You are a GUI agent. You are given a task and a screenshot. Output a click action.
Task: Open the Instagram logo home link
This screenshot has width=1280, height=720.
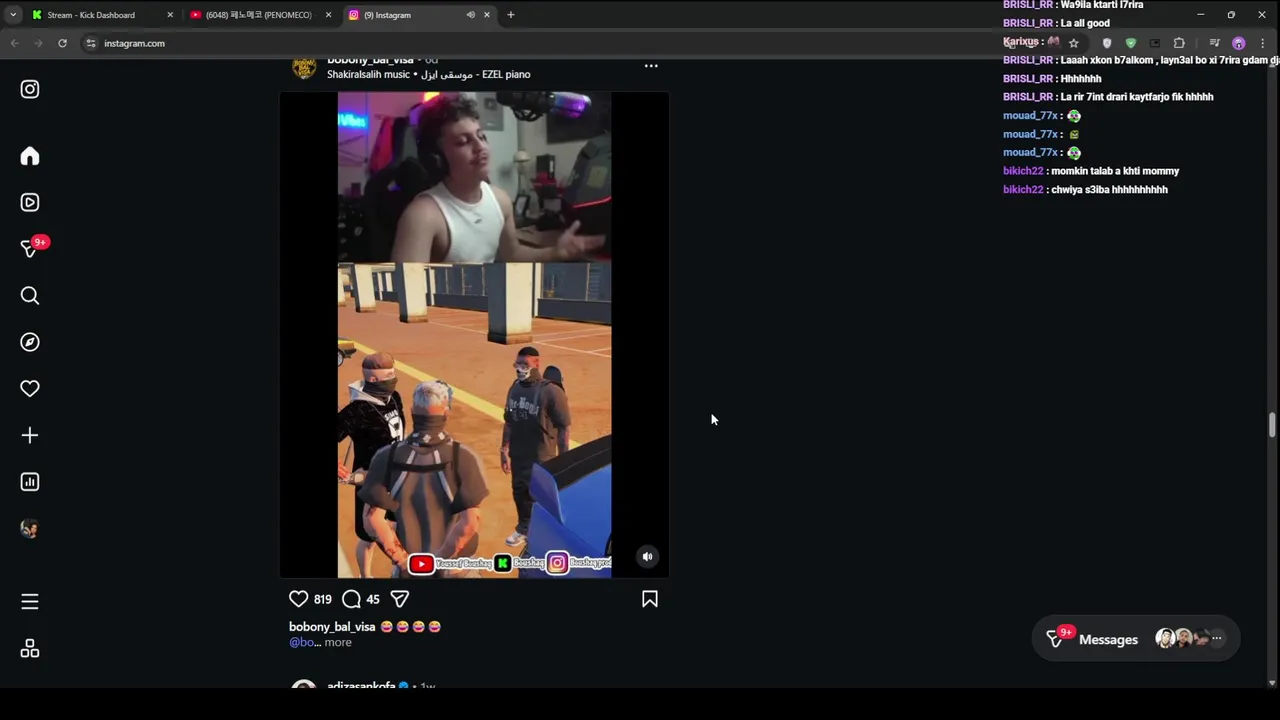[30, 89]
